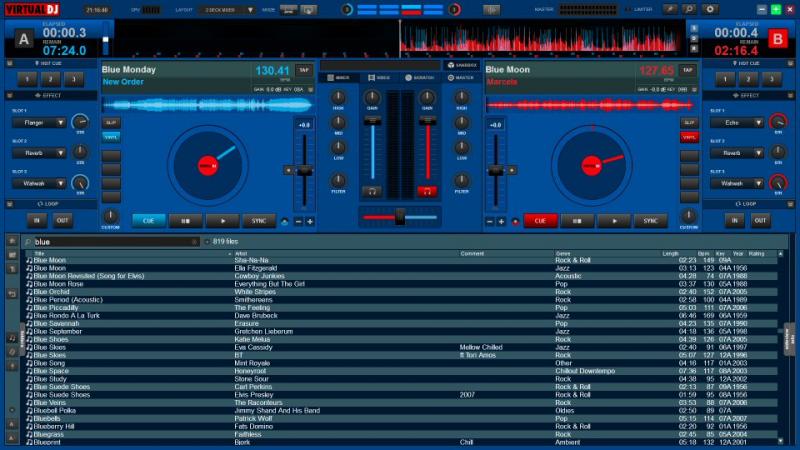Tap tempo with deck B TAP button
Image resolution: width=800 pixels, height=450 pixels.
point(687,70)
